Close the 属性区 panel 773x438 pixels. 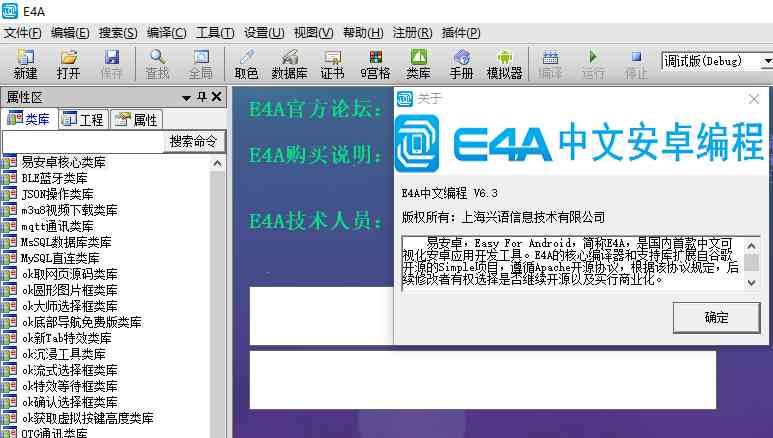pos(216,97)
